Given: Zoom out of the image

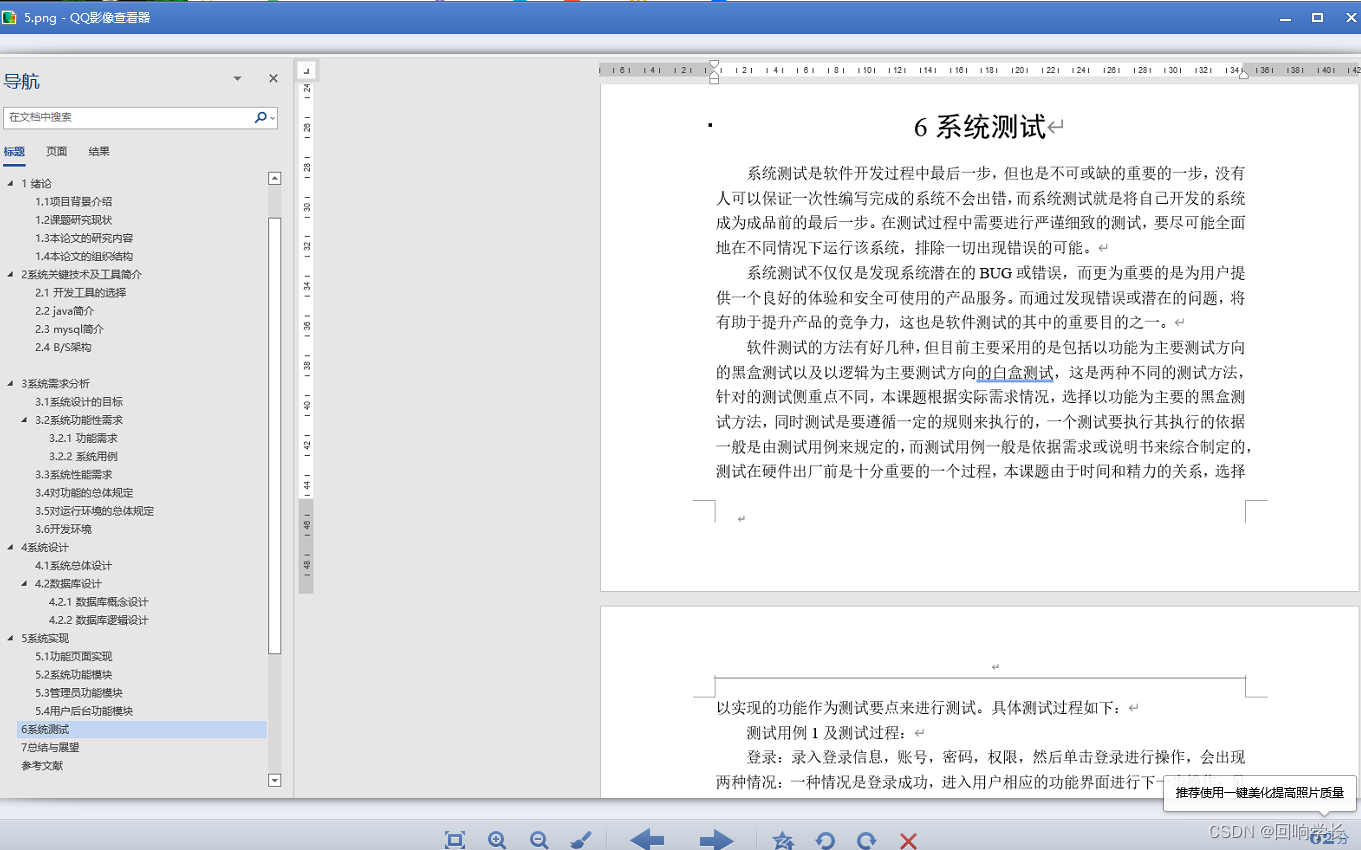Looking at the screenshot, I should coord(539,837).
